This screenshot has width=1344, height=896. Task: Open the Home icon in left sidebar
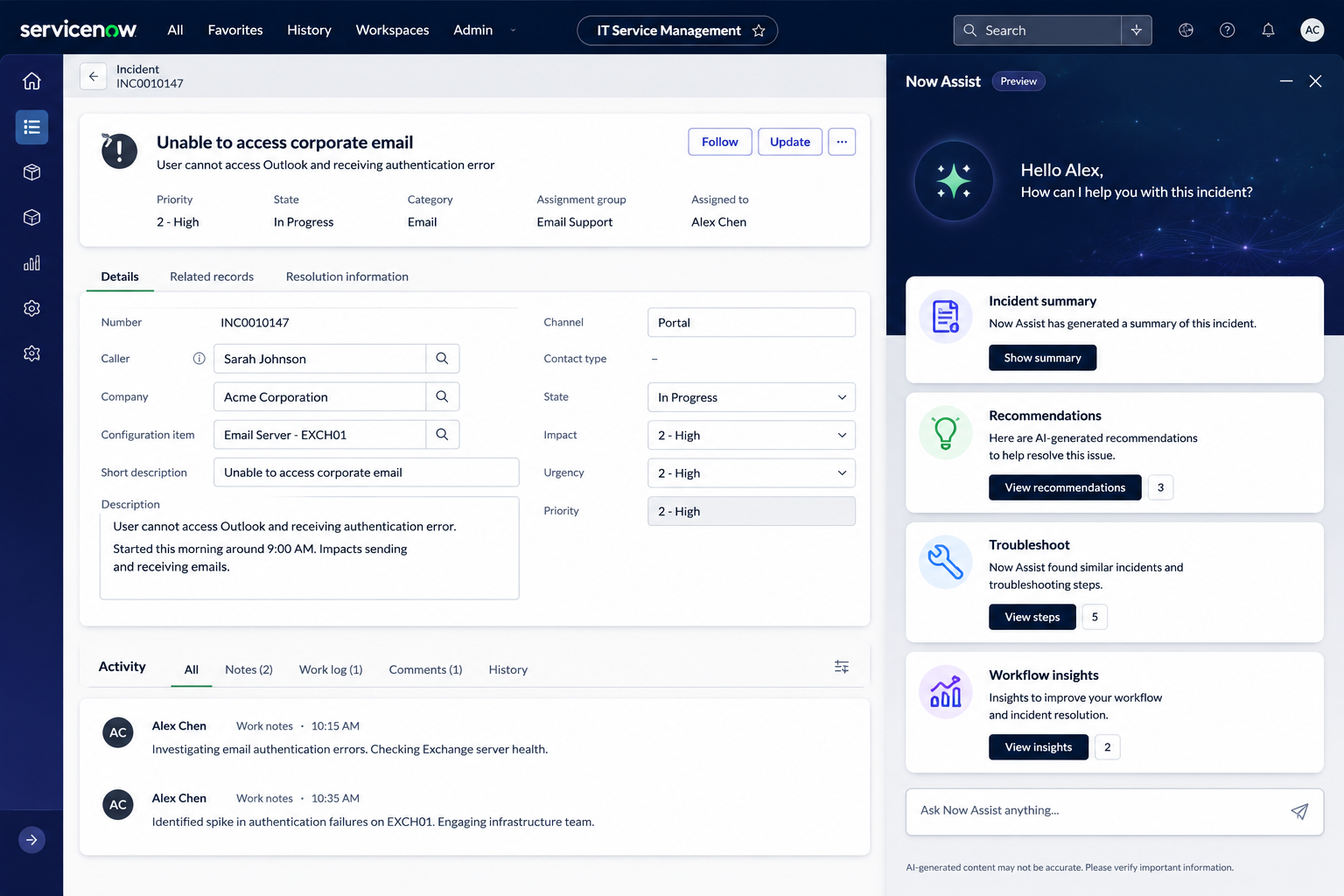coord(31,81)
